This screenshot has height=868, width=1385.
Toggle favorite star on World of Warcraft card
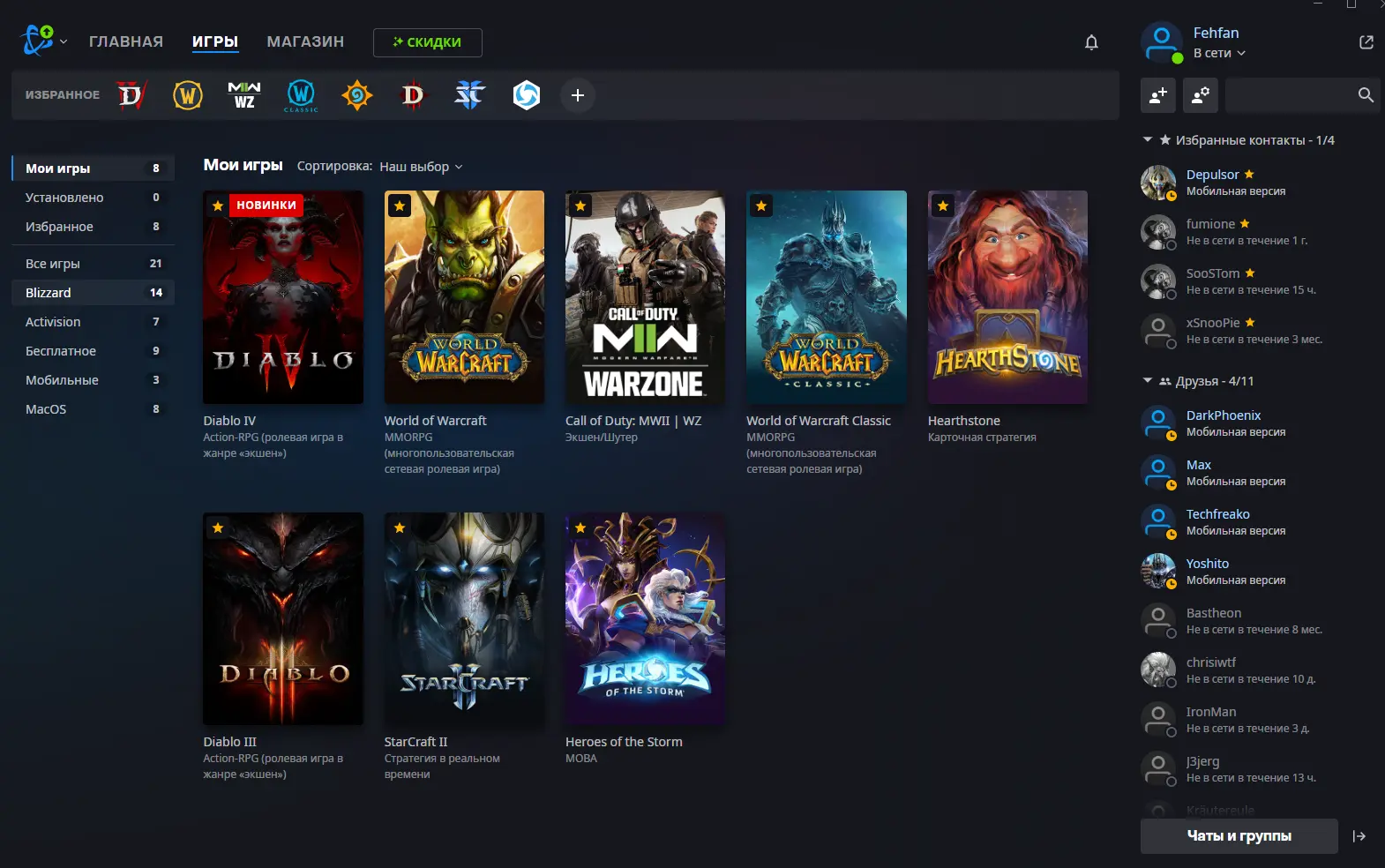(400, 206)
